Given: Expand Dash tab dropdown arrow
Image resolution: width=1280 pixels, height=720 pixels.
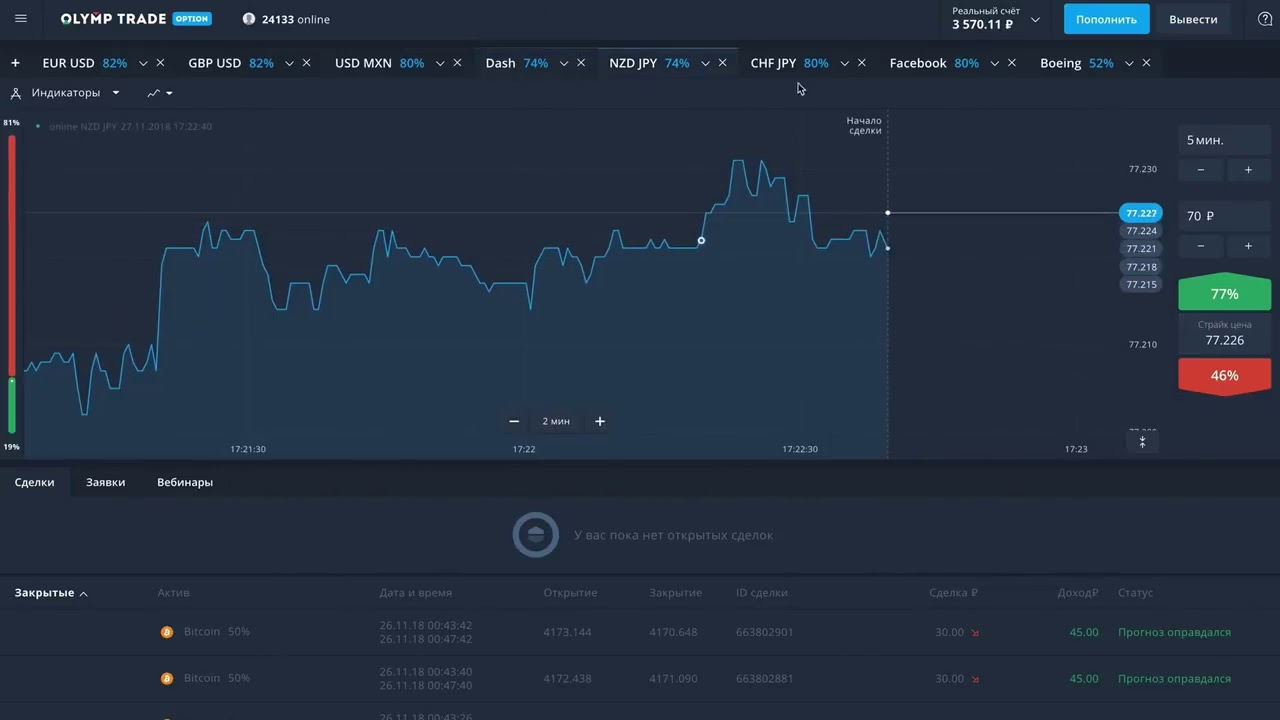Looking at the screenshot, I should 564,63.
